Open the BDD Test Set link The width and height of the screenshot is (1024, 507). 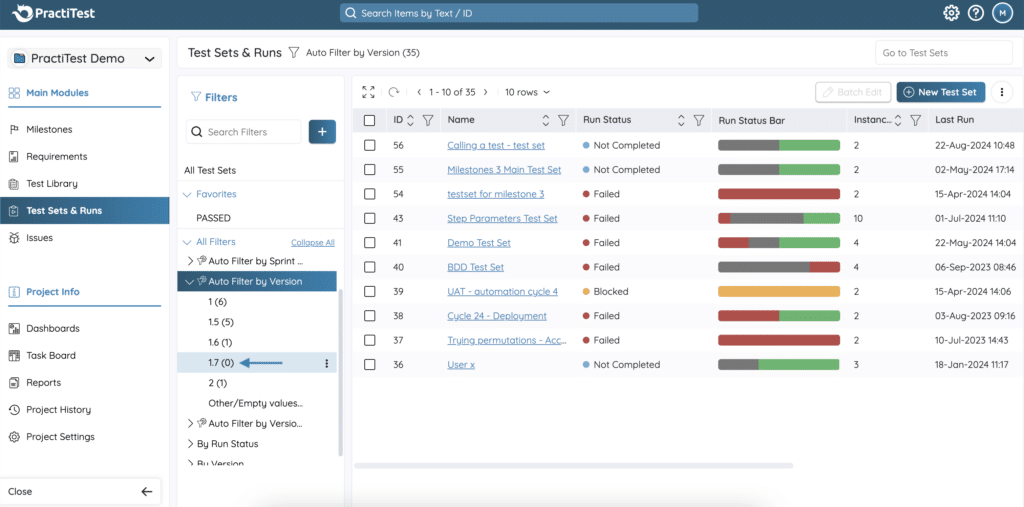[475, 267]
